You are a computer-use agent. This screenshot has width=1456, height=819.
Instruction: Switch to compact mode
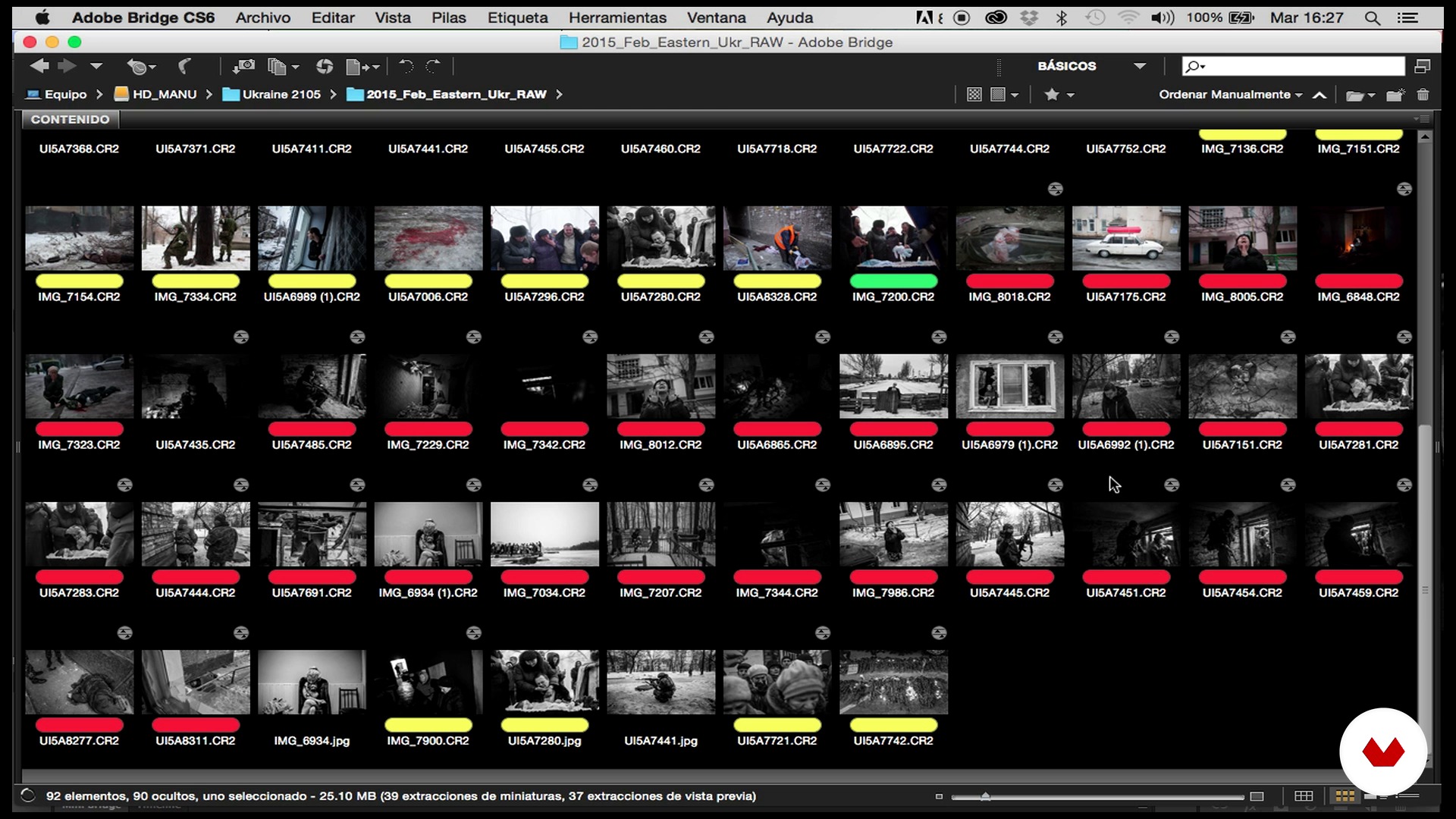point(1423,67)
